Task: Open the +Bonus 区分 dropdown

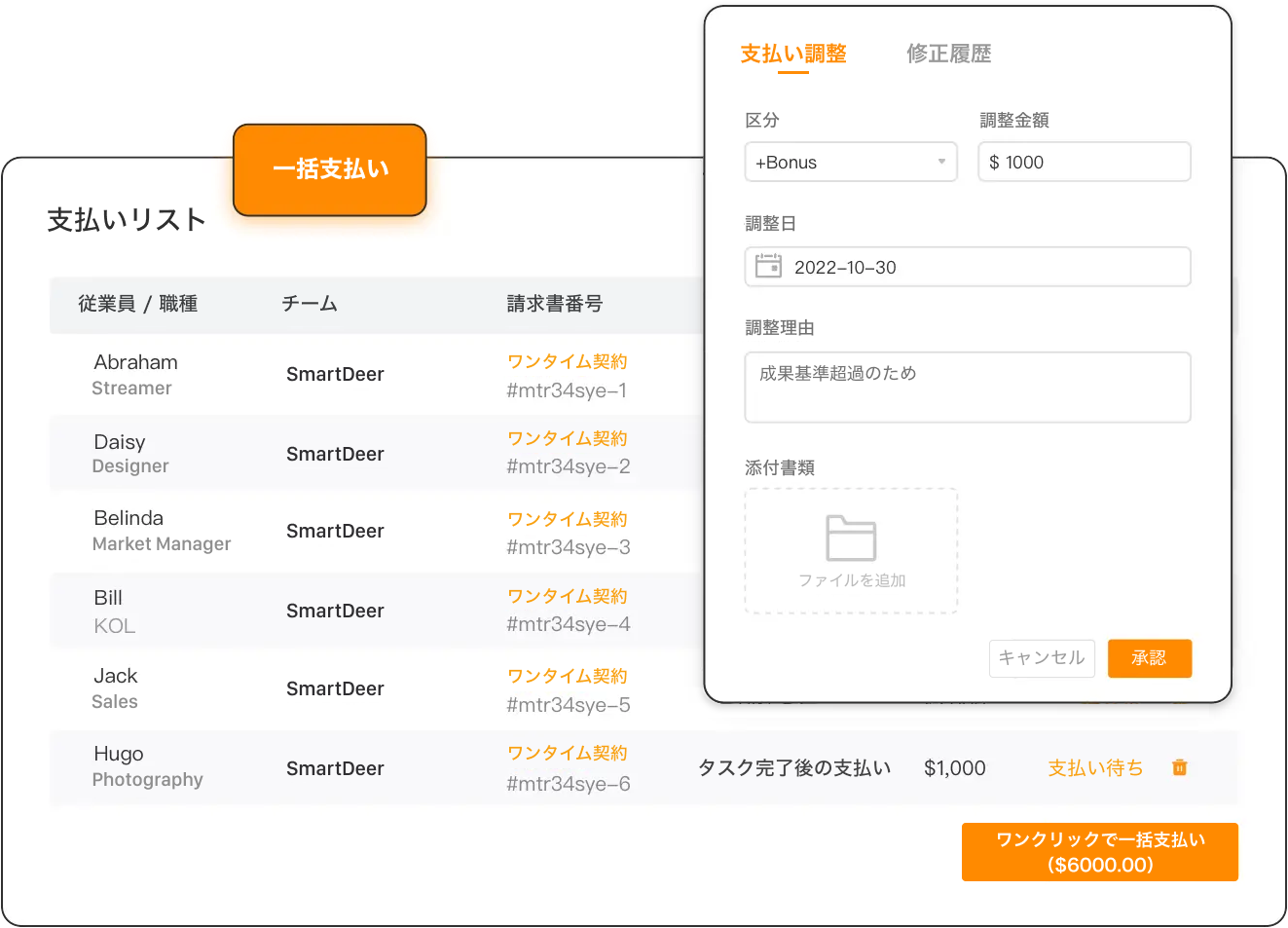Action: point(851,162)
